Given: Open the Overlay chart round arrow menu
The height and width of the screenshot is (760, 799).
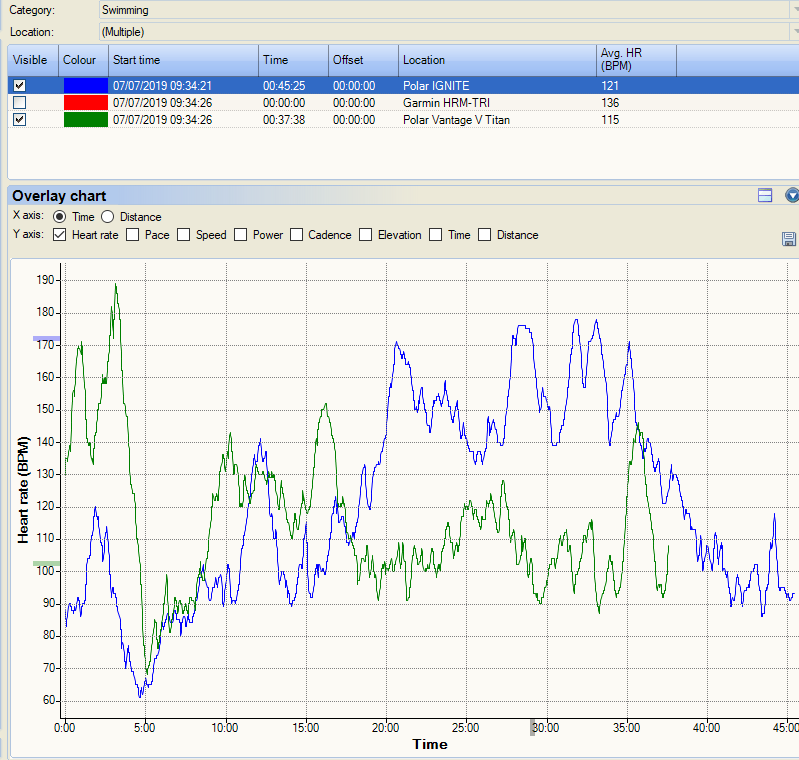Looking at the screenshot, I should tap(792, 196).
